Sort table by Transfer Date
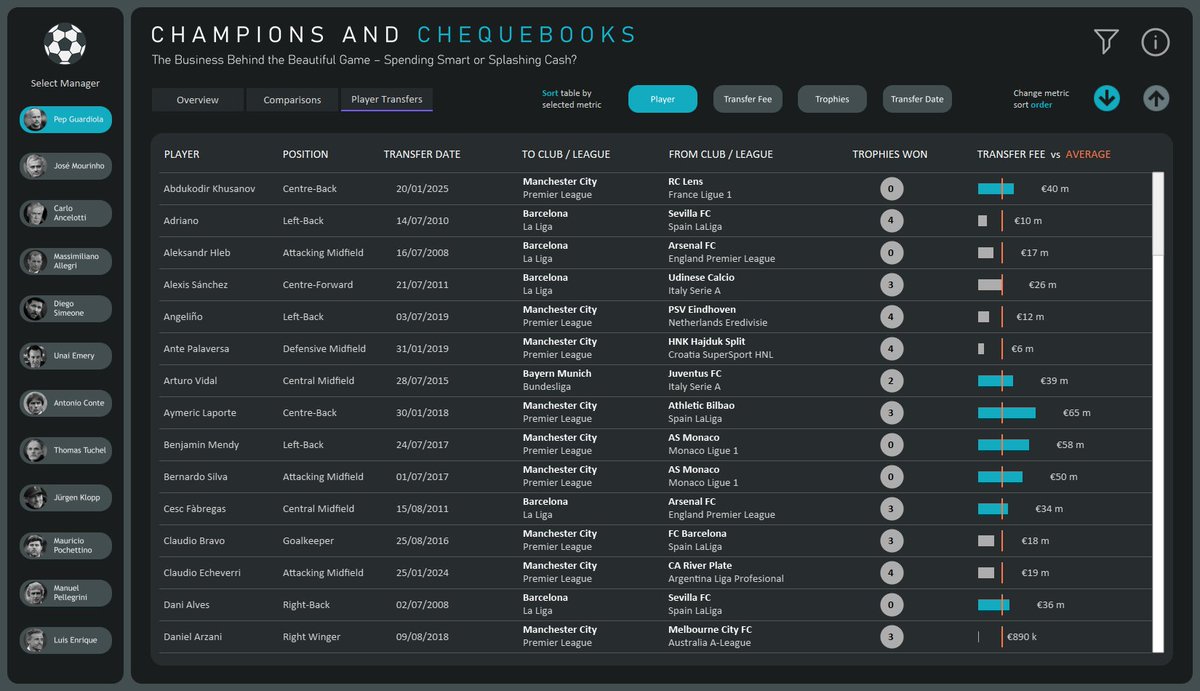Screen dimensions: 1200x691 [917, 99]
